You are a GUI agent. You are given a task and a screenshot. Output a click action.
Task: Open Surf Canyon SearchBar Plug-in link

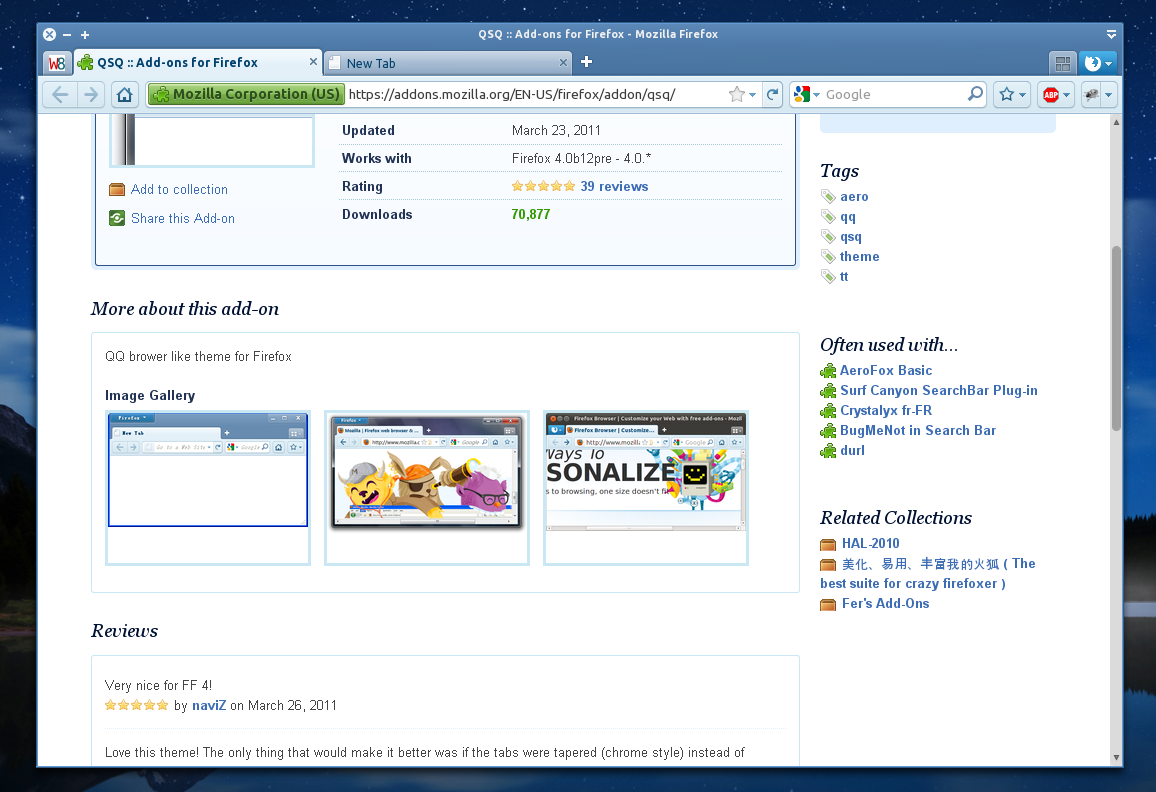[x=939, y=390]
